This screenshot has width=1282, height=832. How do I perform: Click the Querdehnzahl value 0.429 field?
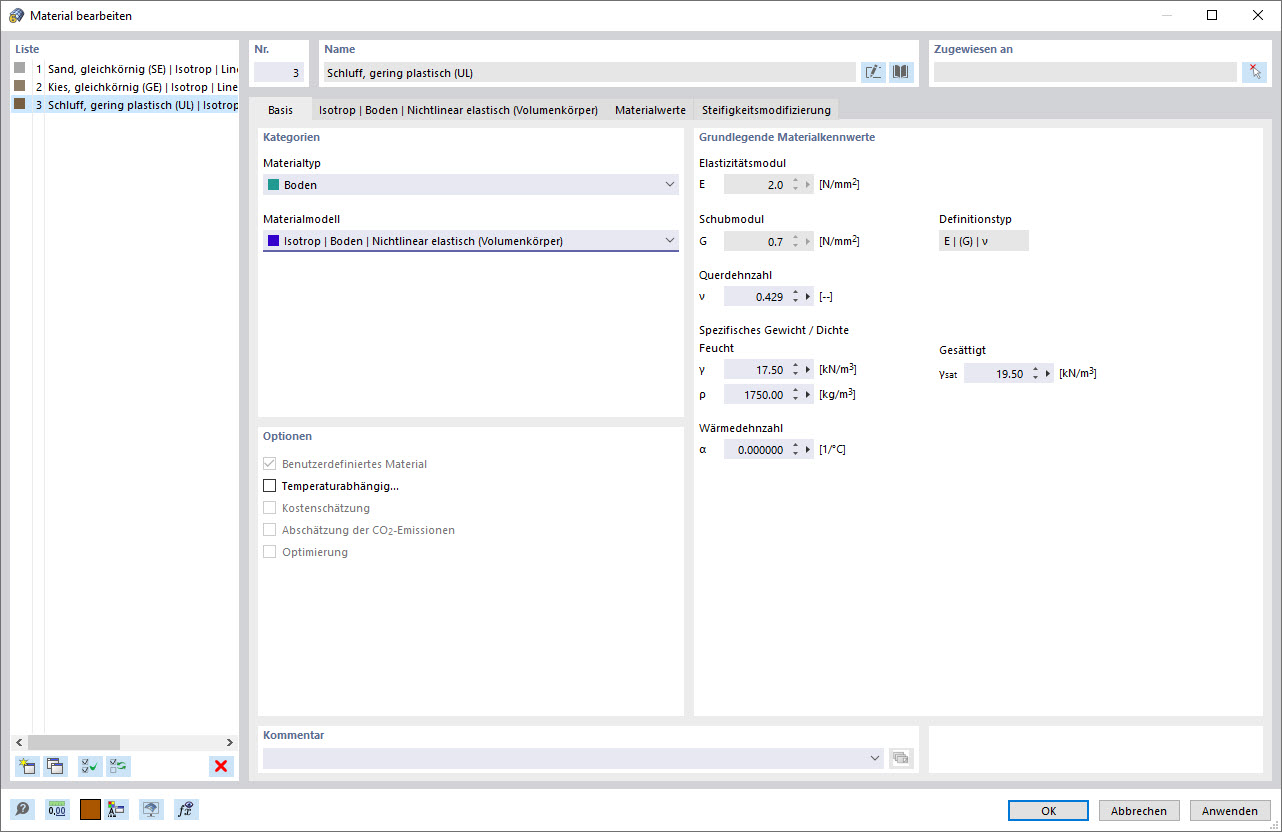pyautogui.click(x=756, y=296)
